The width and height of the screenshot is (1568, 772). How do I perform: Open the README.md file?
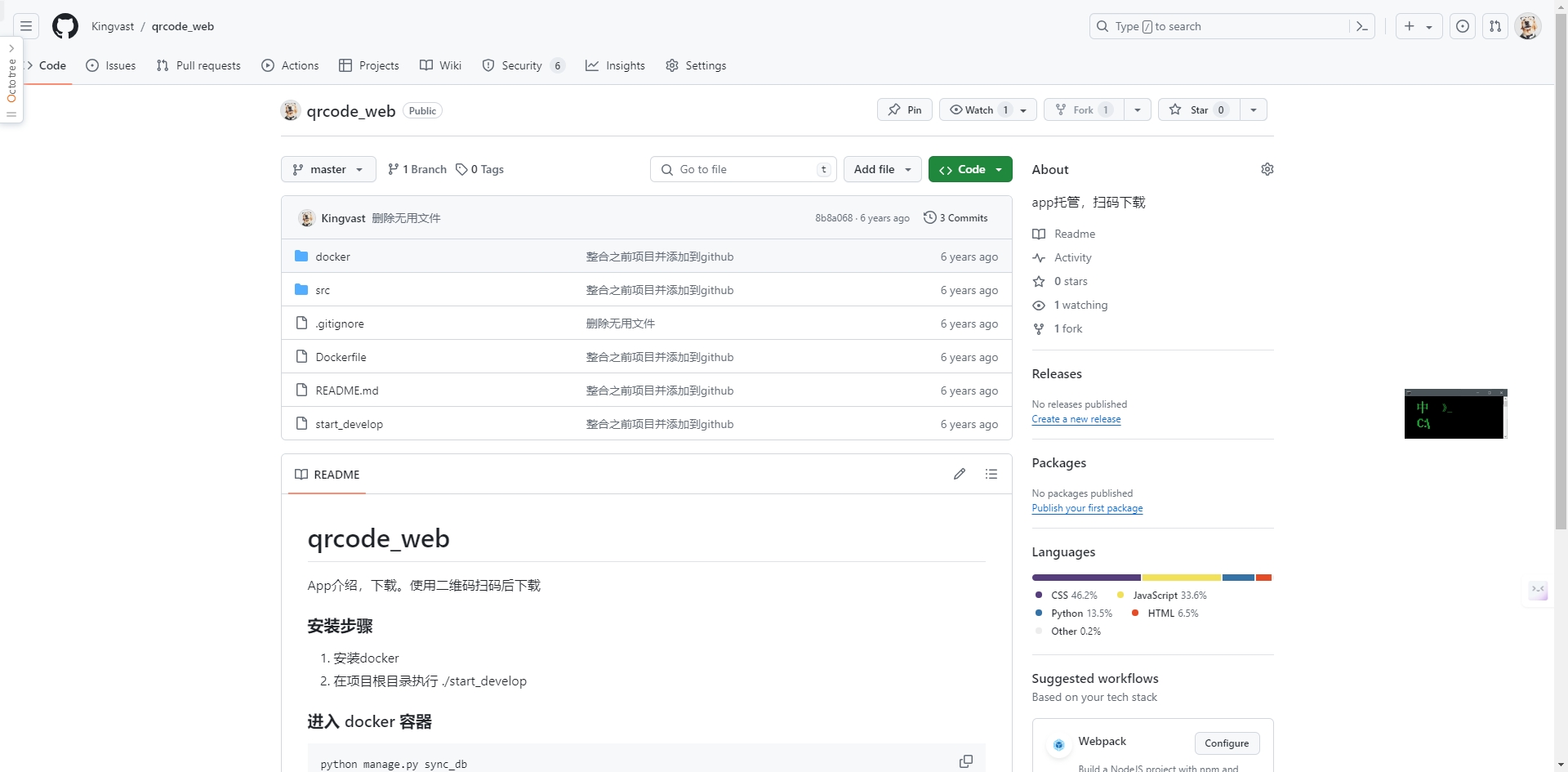[x=347, y=390]
